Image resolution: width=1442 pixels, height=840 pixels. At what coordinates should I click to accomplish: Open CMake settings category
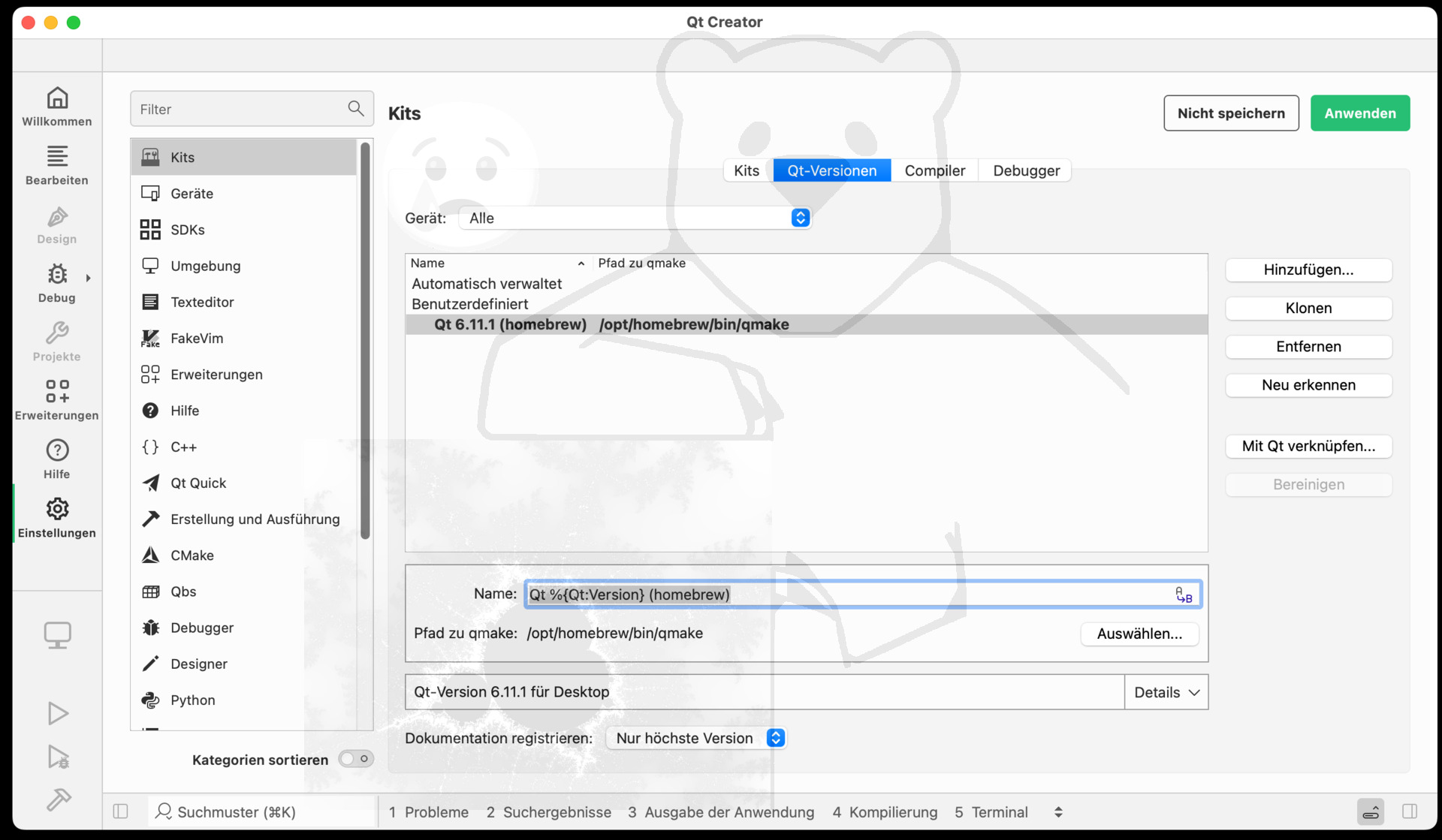pyautogui.click(x=243, y=555)
